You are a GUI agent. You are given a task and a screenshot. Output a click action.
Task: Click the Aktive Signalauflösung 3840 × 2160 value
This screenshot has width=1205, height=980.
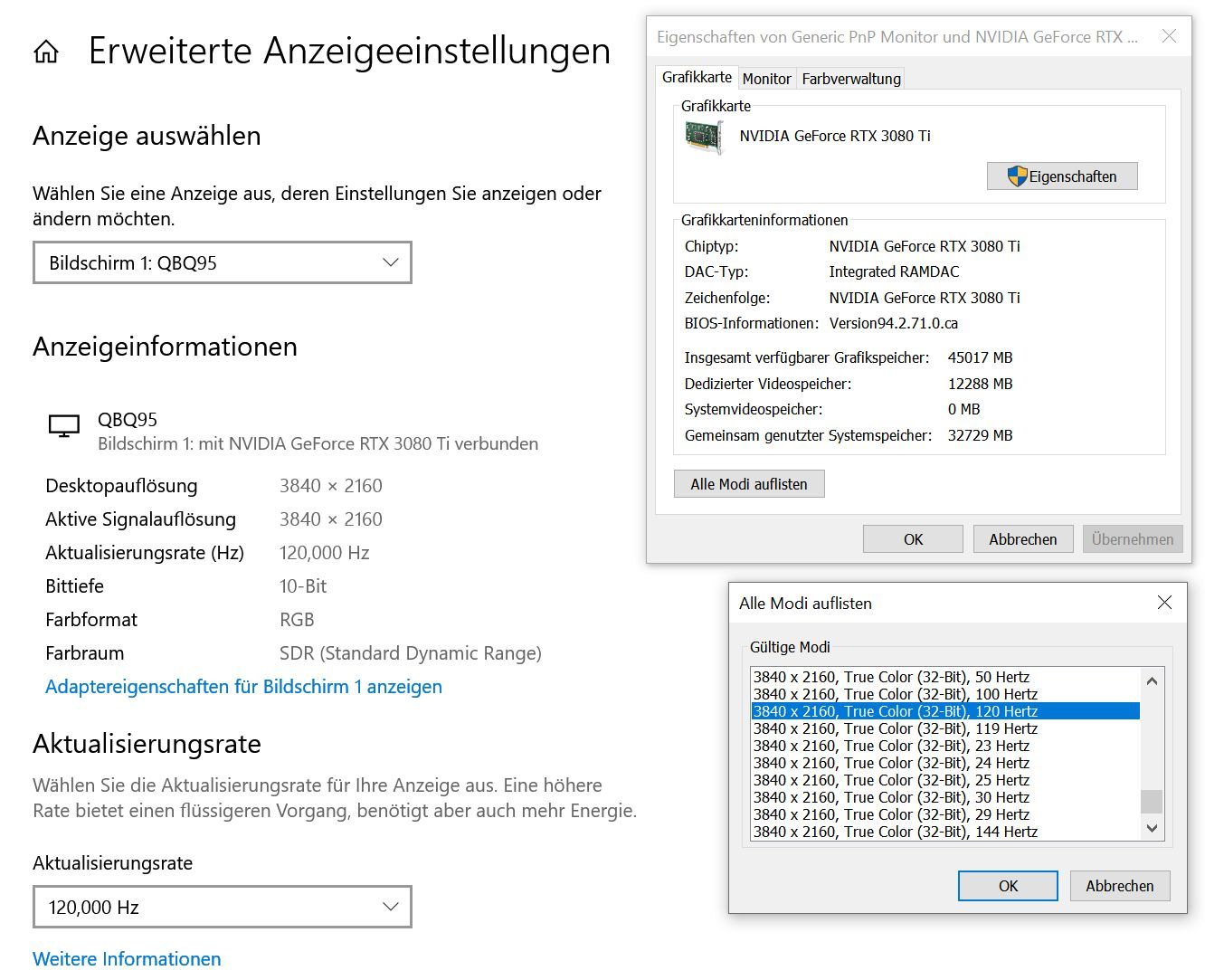point(331,519)
